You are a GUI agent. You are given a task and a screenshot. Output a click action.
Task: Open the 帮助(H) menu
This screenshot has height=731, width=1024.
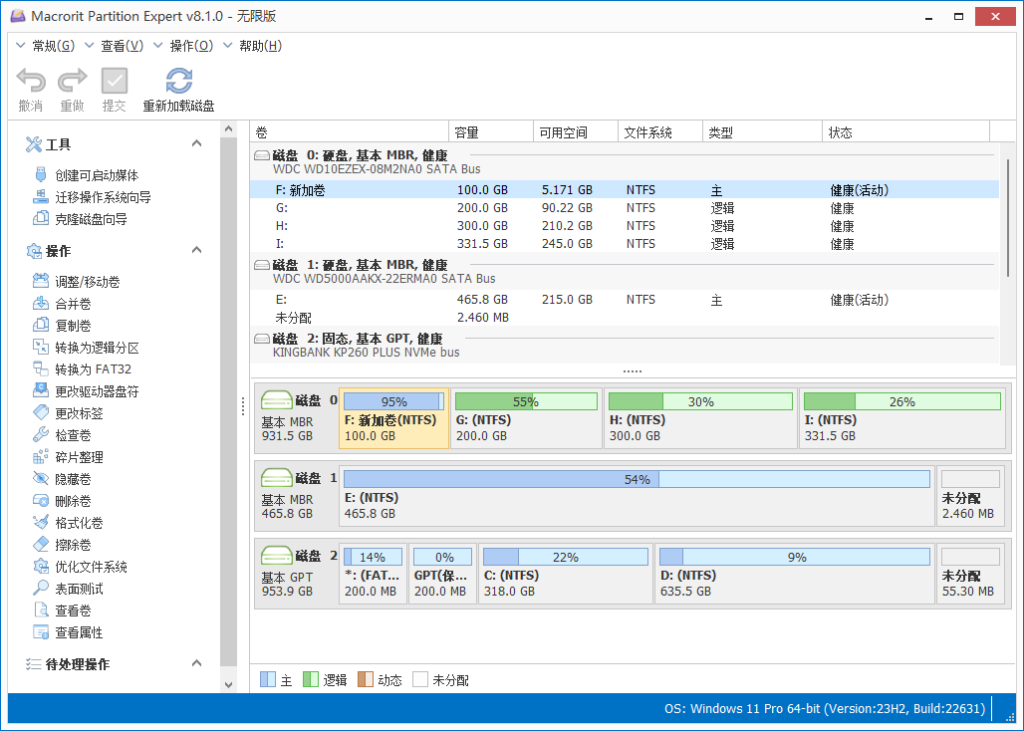pos(261,46)
